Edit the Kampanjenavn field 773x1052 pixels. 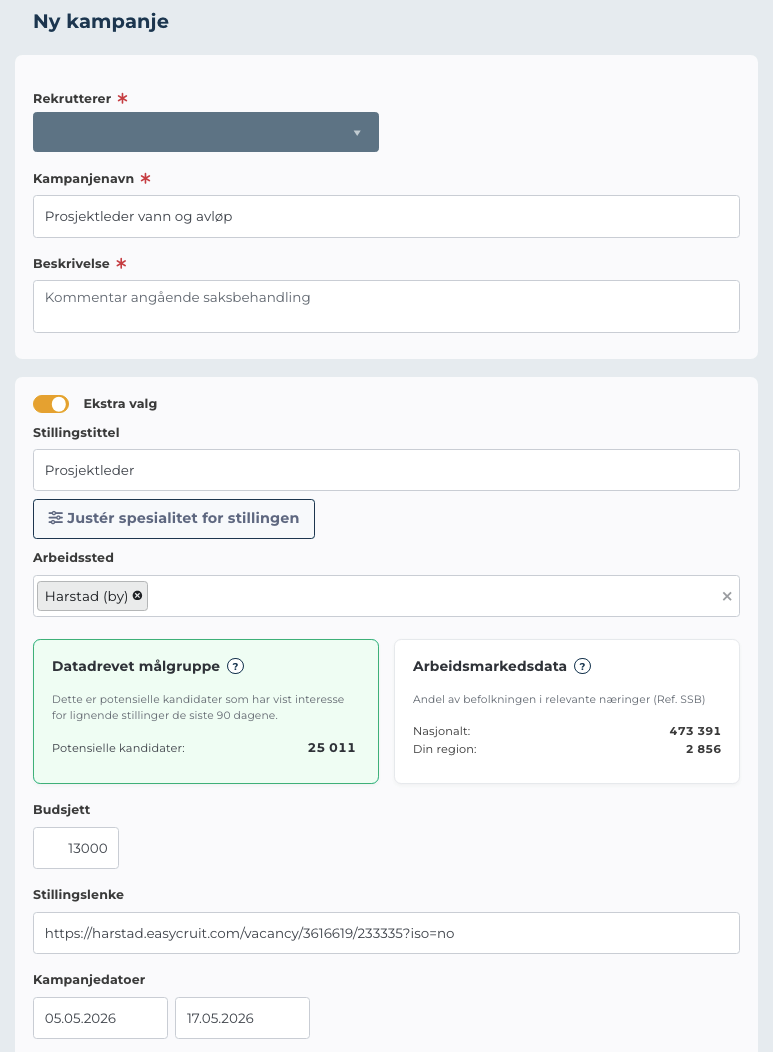click(386, 216)
